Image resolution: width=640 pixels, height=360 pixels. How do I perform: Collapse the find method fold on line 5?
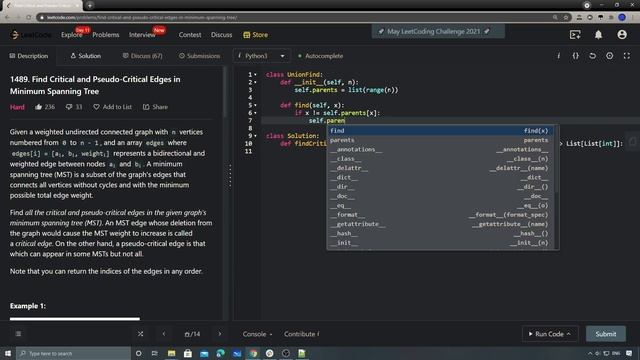[256, 105]
